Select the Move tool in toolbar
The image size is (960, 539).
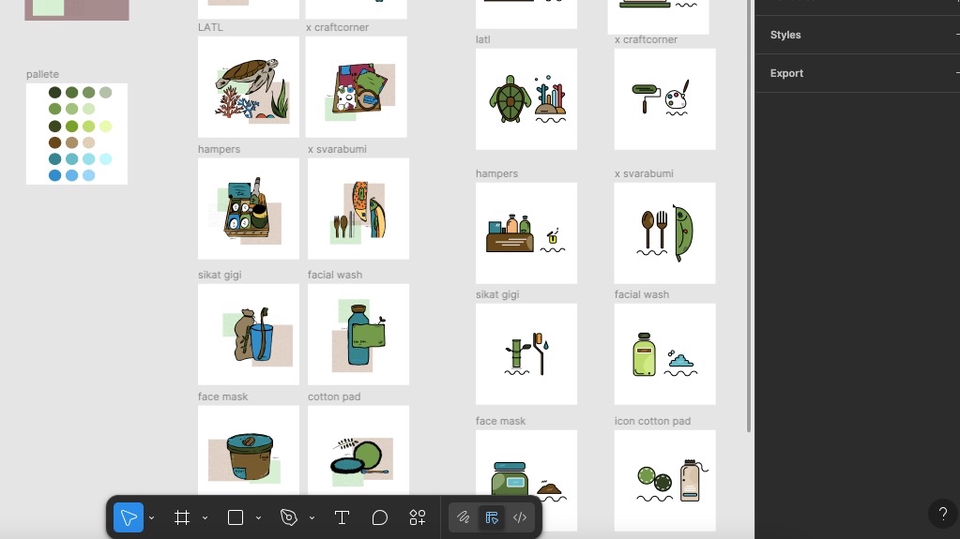click(x=128, y=517)
